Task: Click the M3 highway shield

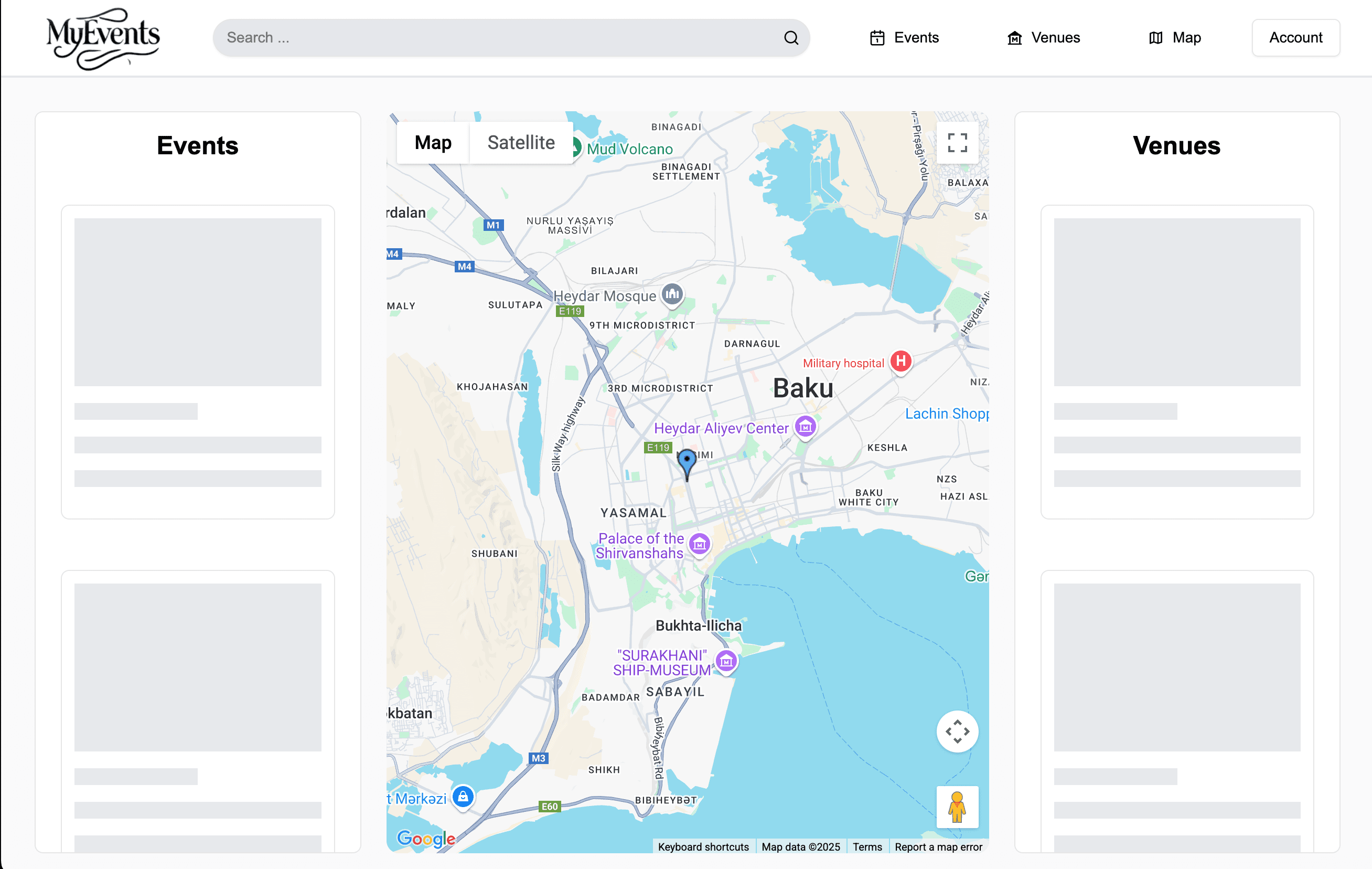Action: click(x=539, y=758)
